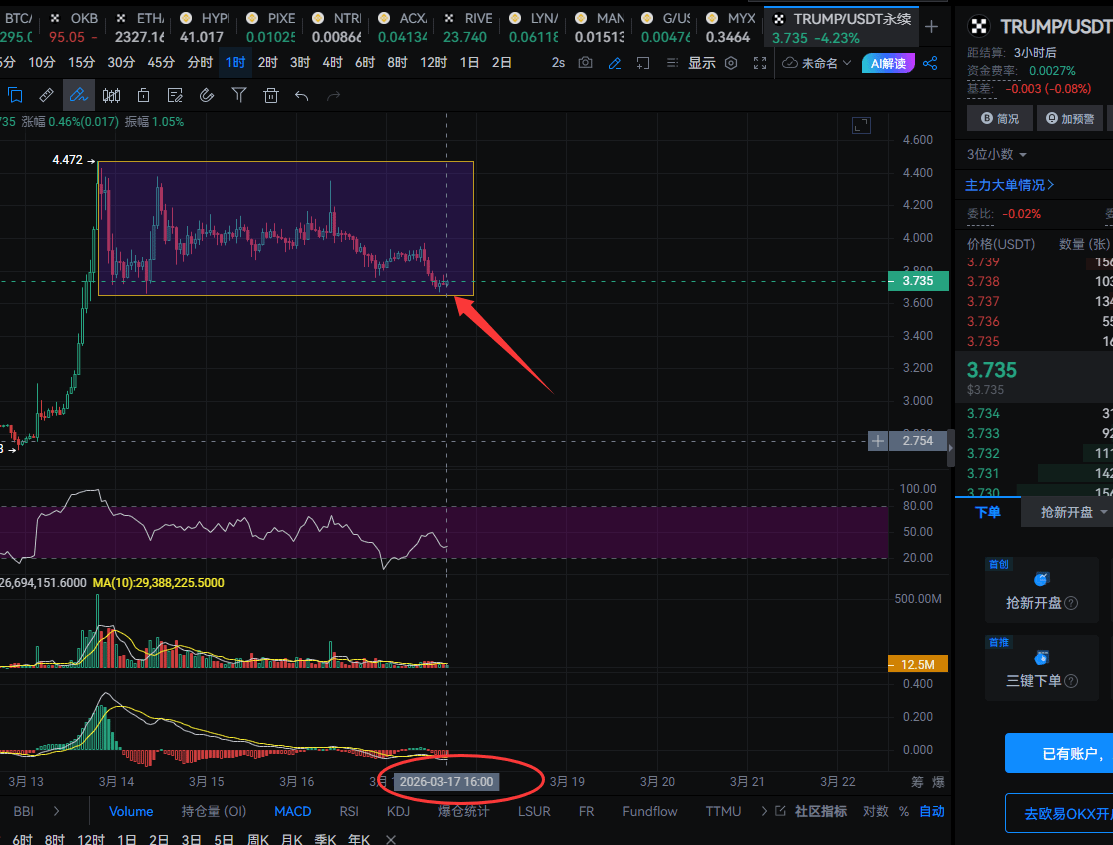The width and height of the screenshot is (1113, 845).
Task: Click the plus button on the 2.754 price label
Action: pyautogui.click(x=878, y=441)
